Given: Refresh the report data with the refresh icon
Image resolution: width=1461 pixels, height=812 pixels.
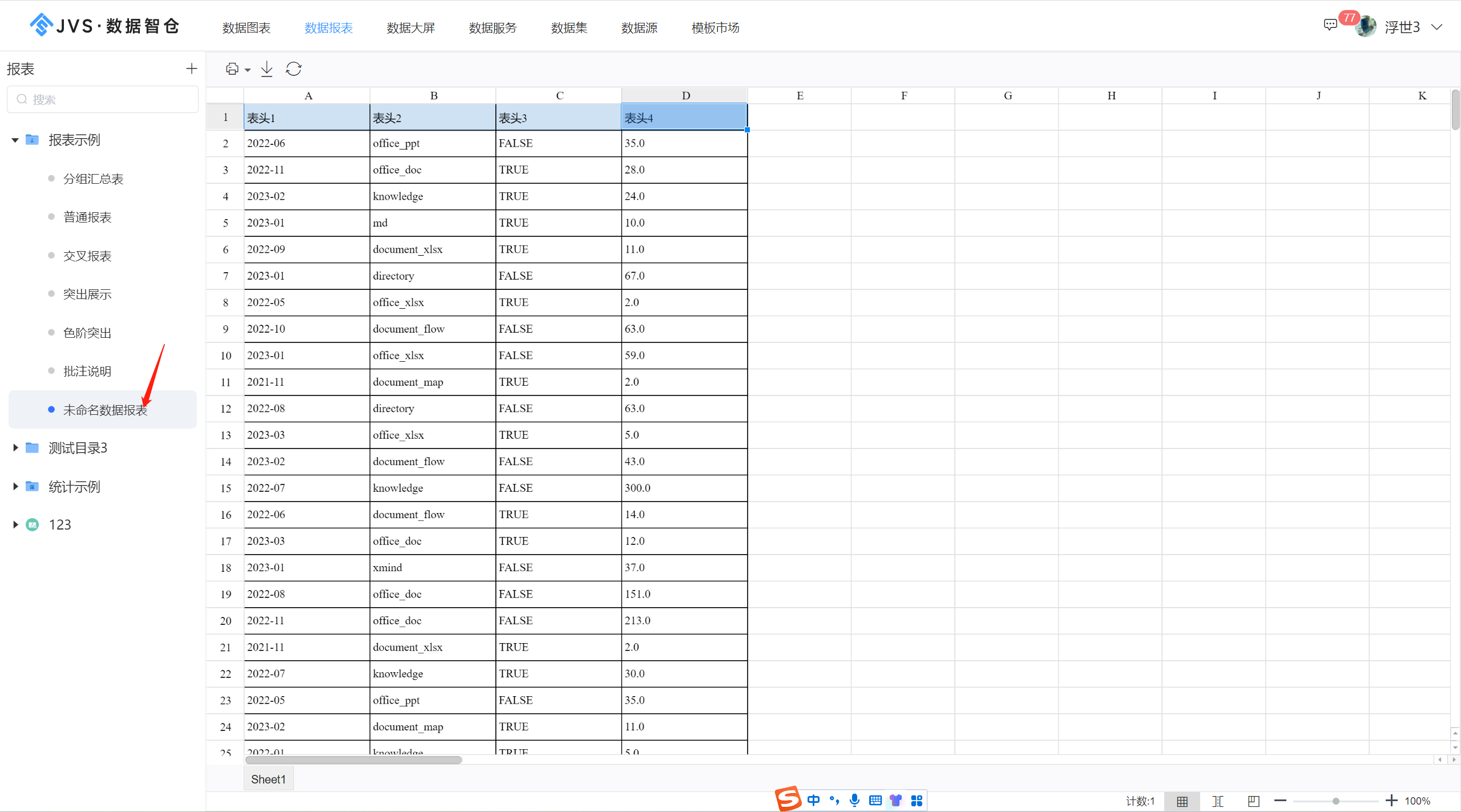Looking at the screenshot, I should [293, 68].
